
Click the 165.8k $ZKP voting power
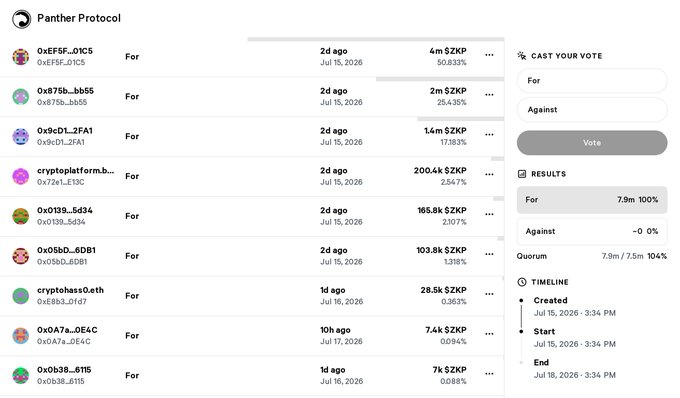pyautogui.click(x=442, y=211)
